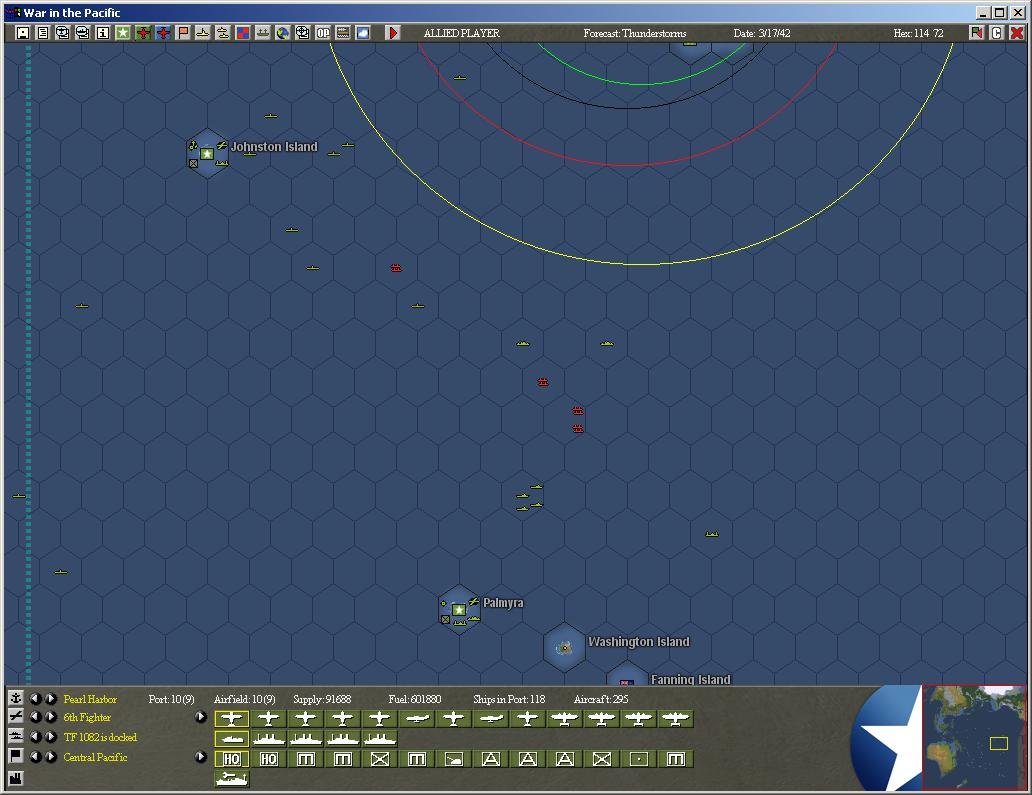Click the 'Ships in Port: 118' text
The height and width of the screenshot is (795, 1032).
[509, 699]
